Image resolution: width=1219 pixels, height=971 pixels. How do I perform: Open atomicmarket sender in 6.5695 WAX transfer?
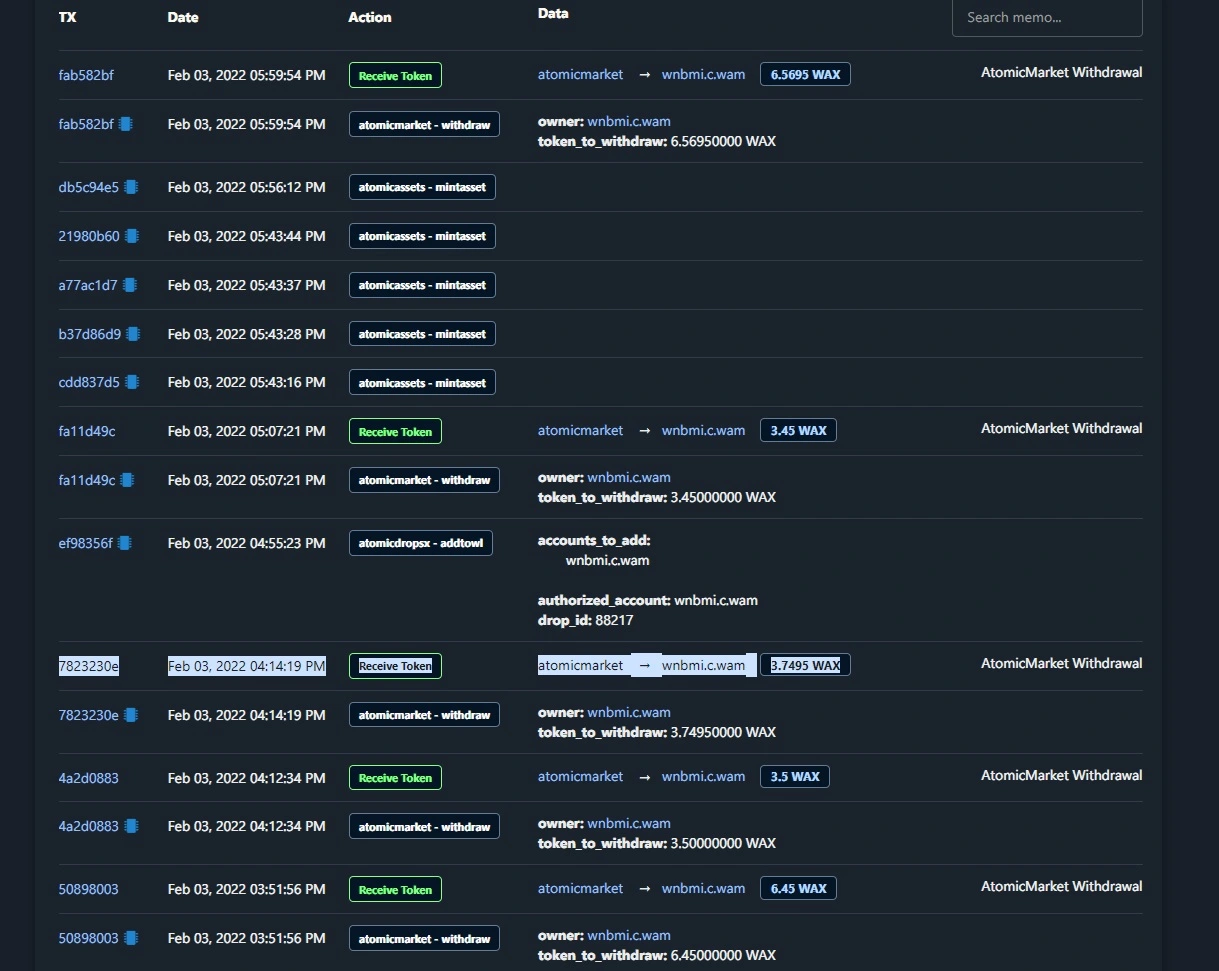pos(580,74)
